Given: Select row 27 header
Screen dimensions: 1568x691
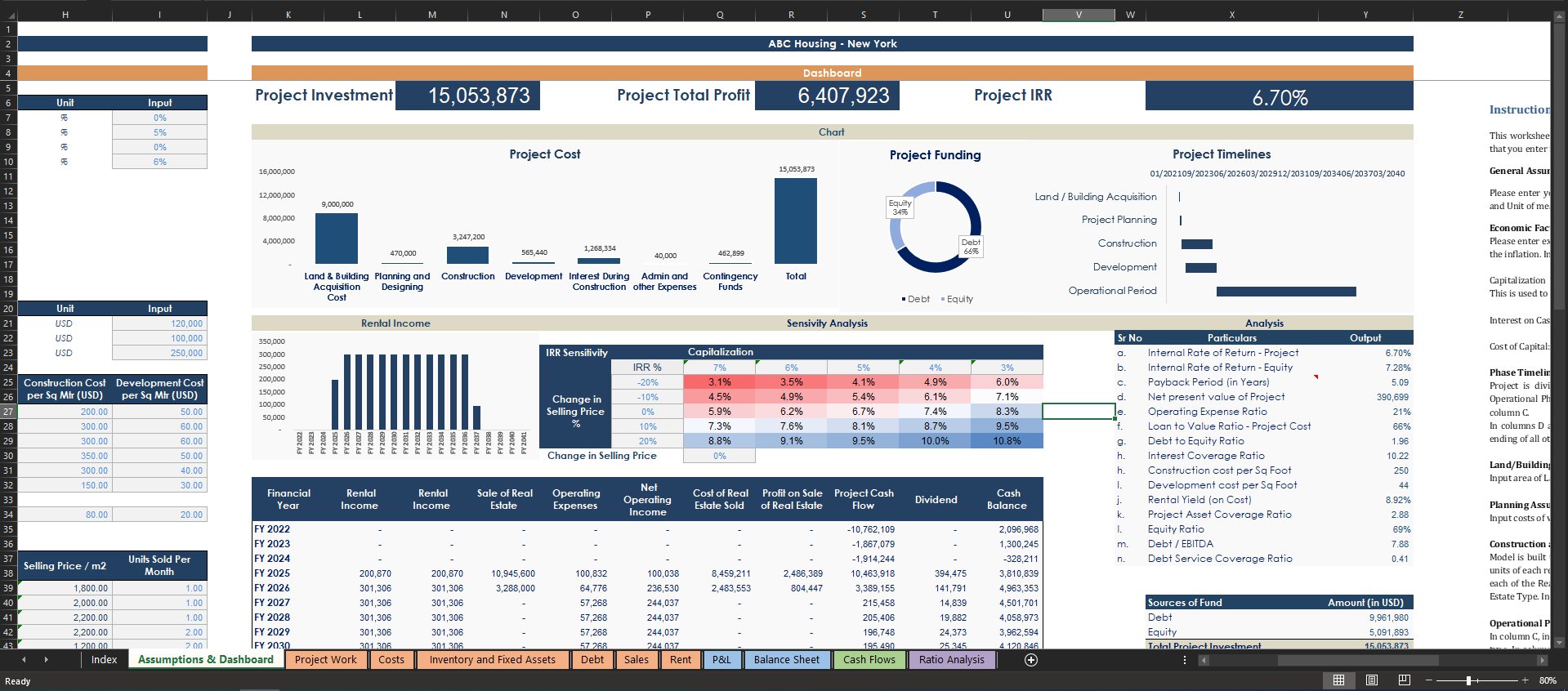Looking at the screenshot, I should pos(8,412).
